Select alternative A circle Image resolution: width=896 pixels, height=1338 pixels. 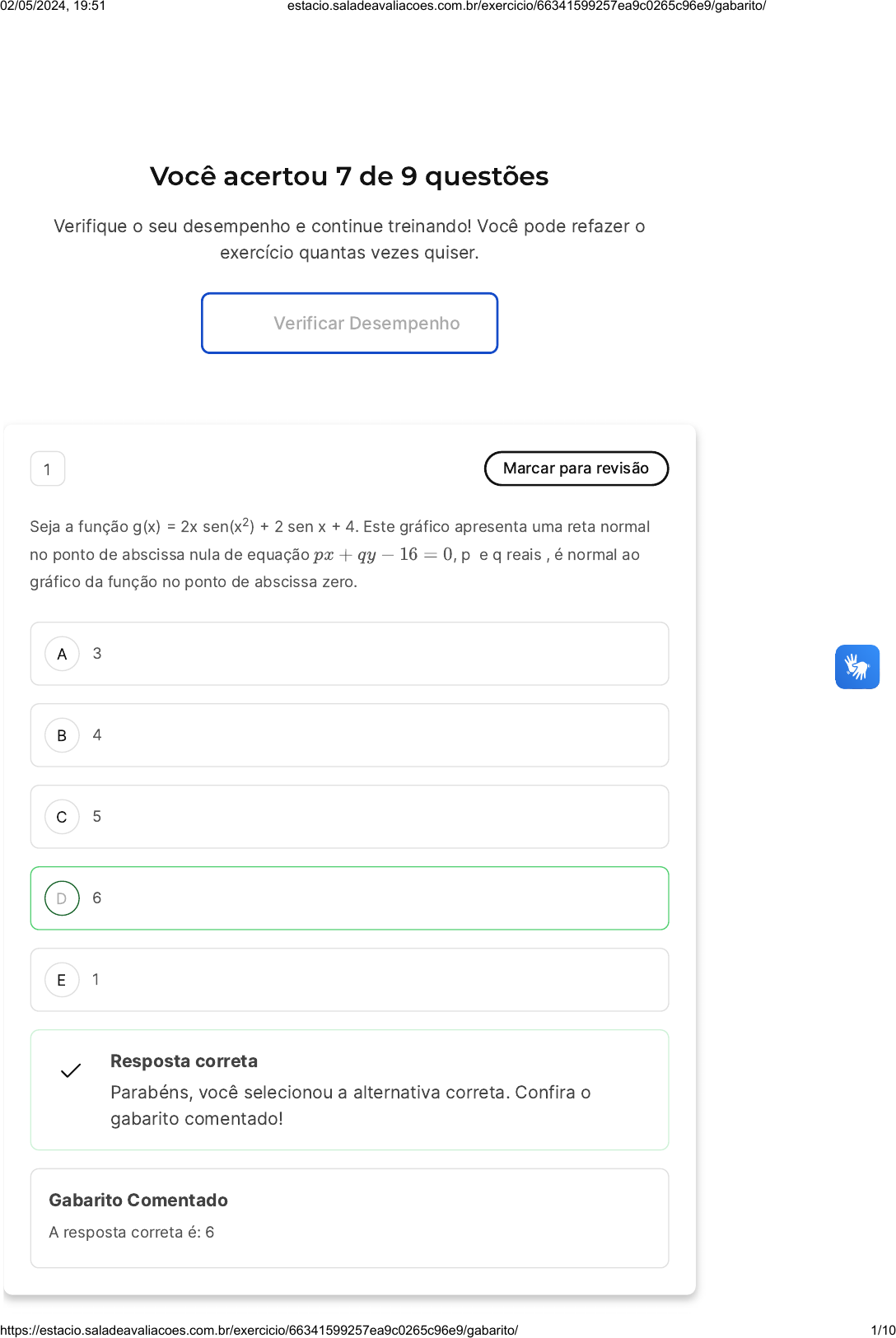coord(62,654)
